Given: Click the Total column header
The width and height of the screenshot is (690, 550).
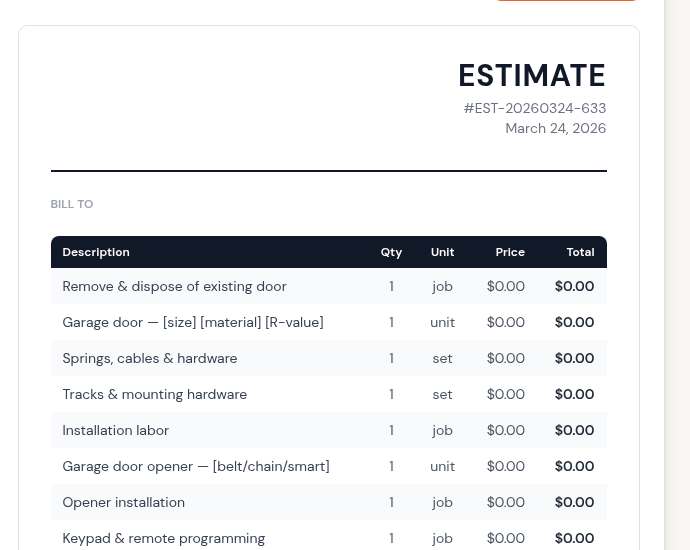Looking at the screenshot, I should point(580,252).
